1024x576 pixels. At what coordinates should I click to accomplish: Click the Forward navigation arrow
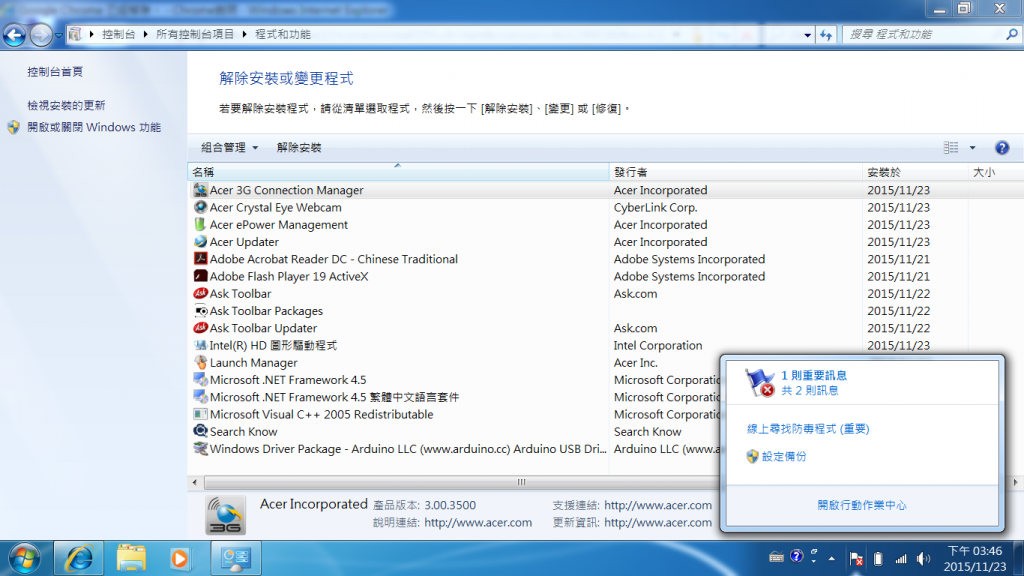tap(40, 35)
